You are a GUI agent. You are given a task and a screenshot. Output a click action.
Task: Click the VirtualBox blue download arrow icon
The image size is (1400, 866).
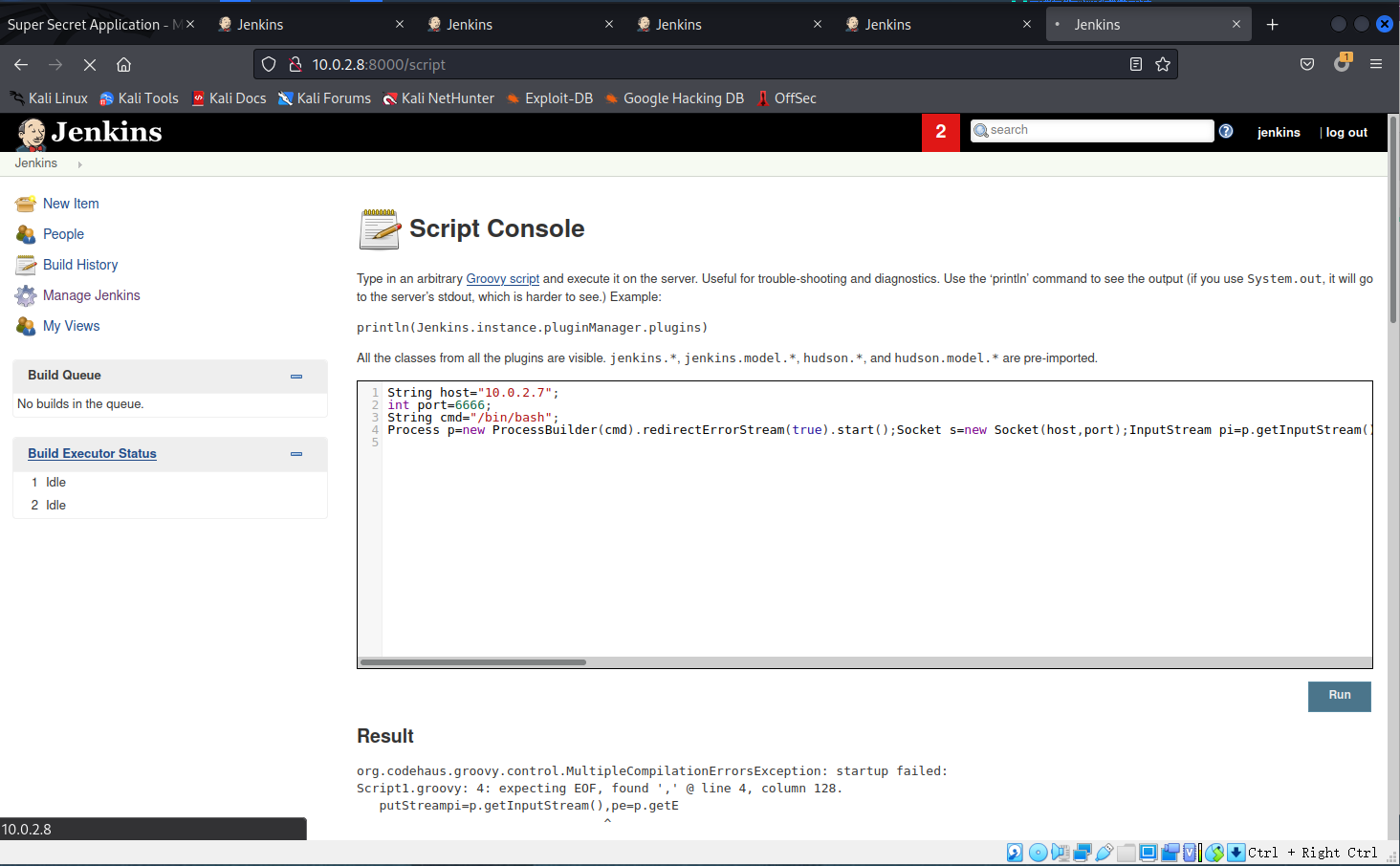(1236, 853)
